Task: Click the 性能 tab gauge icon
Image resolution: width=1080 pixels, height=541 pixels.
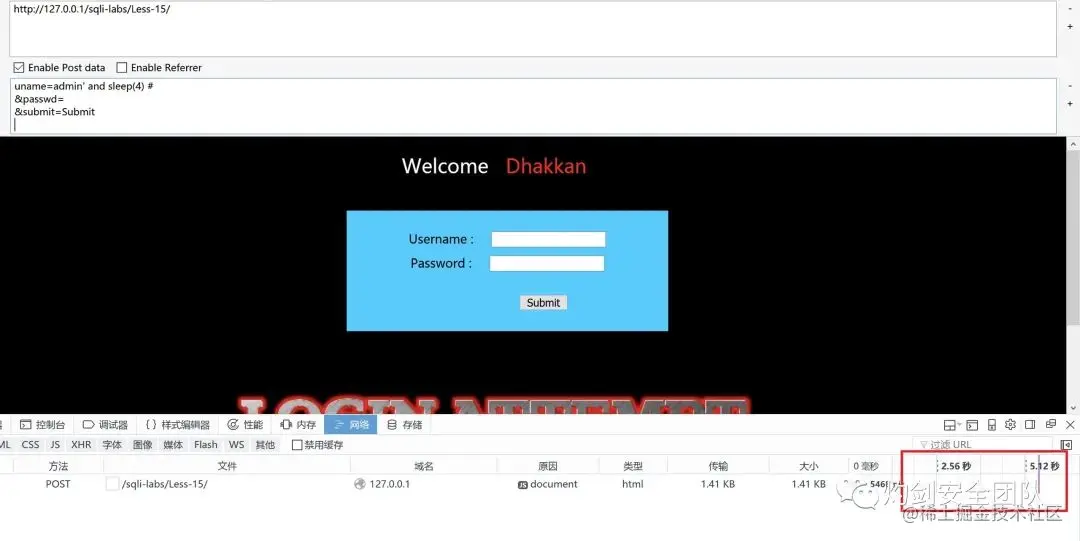Action: [233, 425]
